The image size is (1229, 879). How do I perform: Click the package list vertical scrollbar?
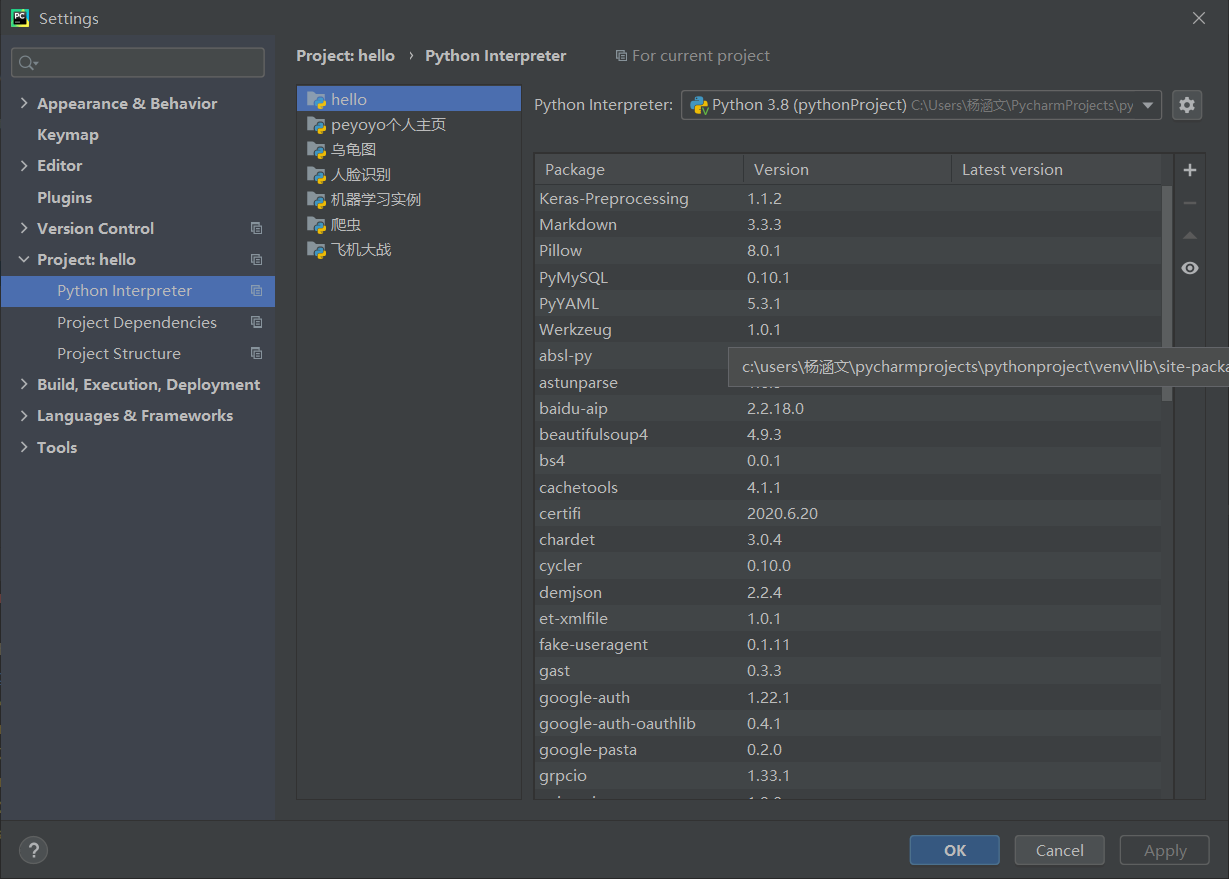1167,292
